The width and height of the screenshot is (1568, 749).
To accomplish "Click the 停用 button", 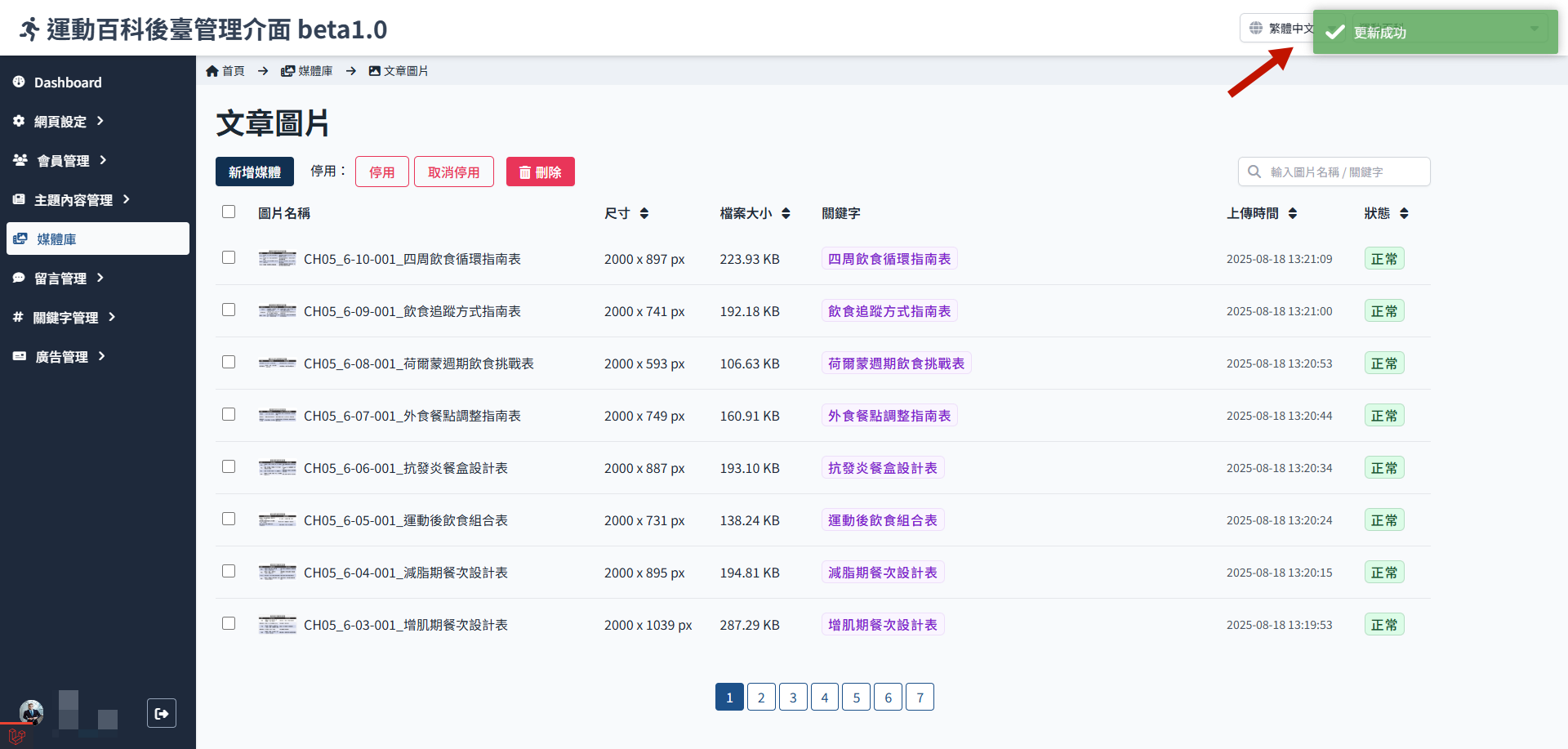I will point(382,172).
